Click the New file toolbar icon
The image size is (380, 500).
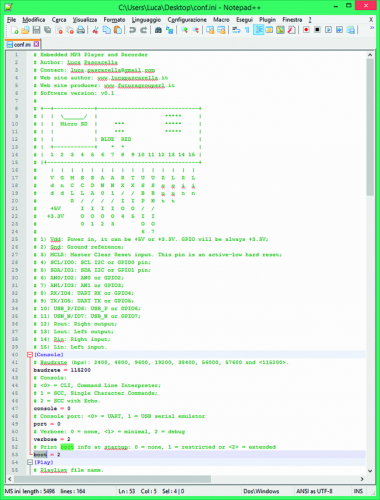pyautogui.click(x=15, y=30)
